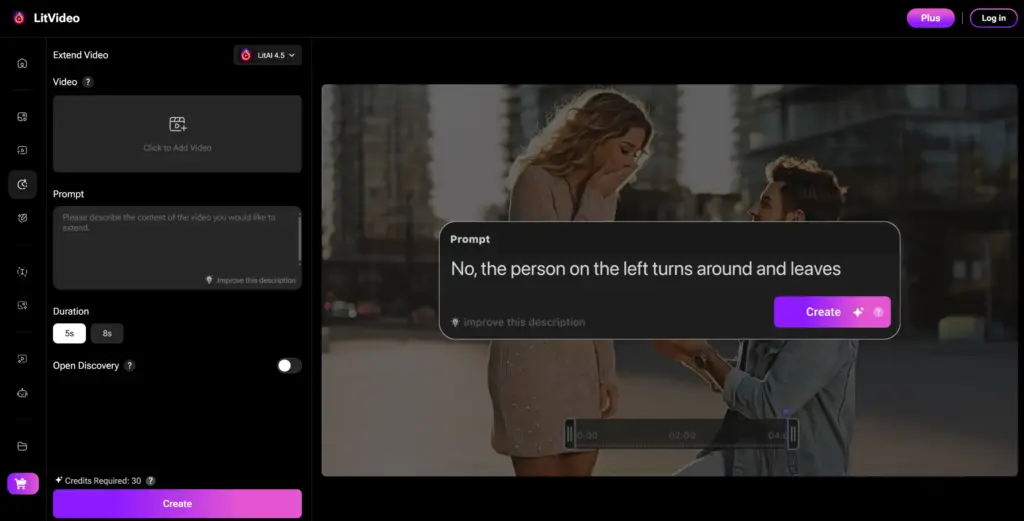1024x521 pixels.
Task: Click the LitVideo brand name
Action: click(57, 18)
